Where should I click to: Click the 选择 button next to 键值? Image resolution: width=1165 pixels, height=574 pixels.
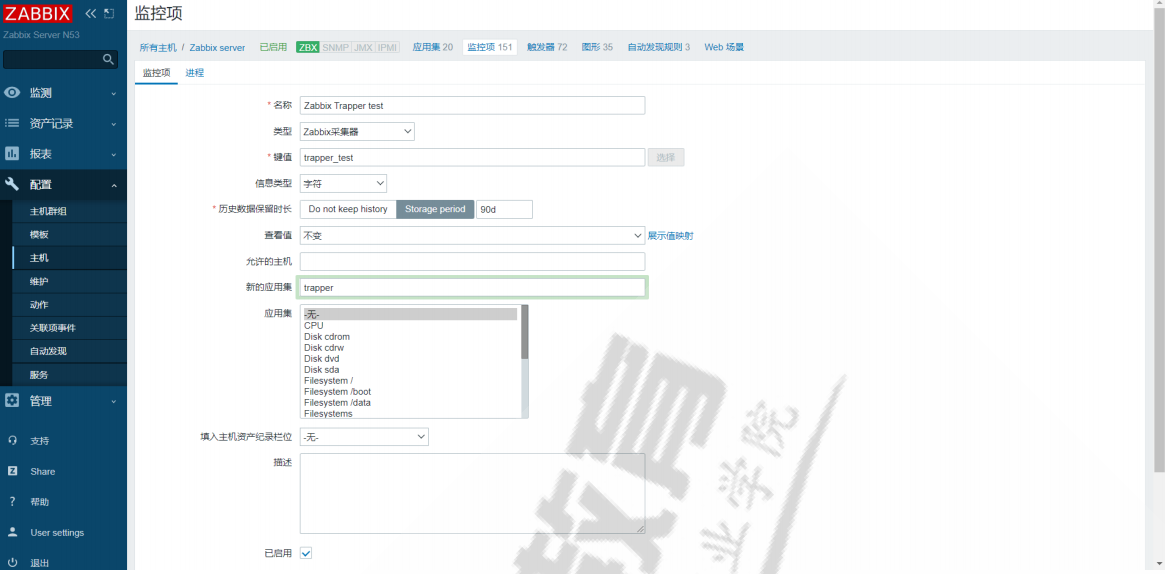pyautogui.click(x=666, y=157)
